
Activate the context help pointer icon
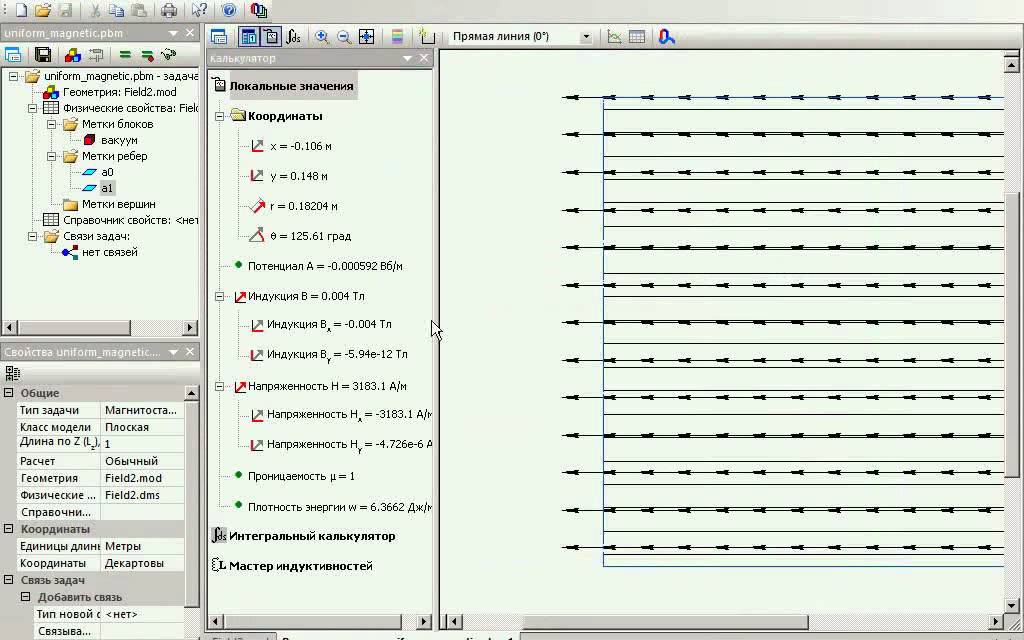(199, 10)
